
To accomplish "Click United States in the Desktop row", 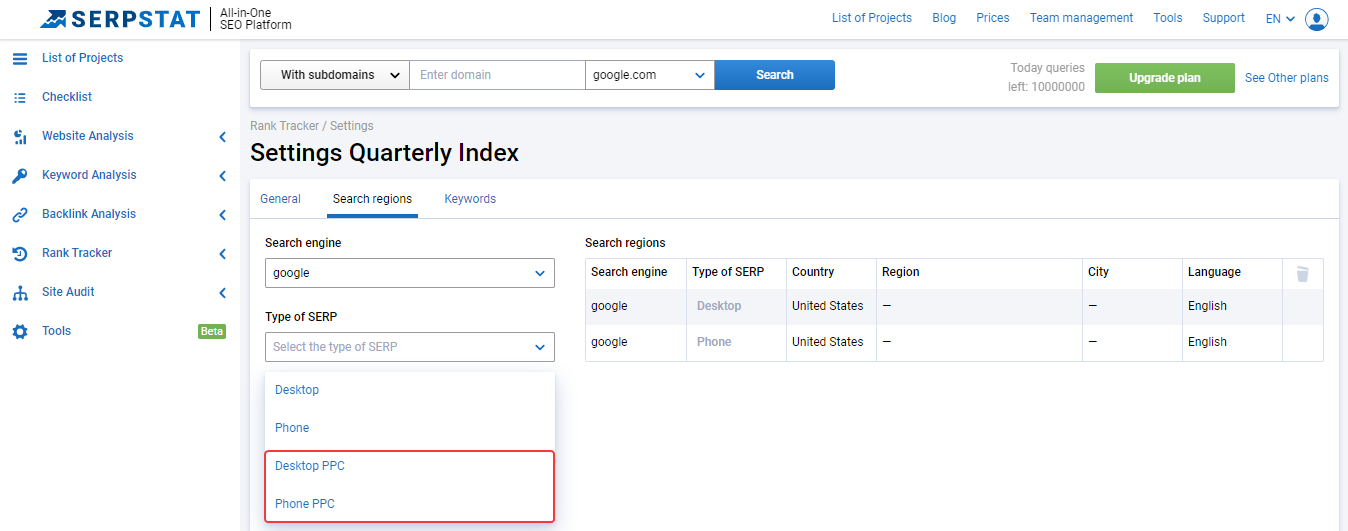I will click(x=827, y=306).
